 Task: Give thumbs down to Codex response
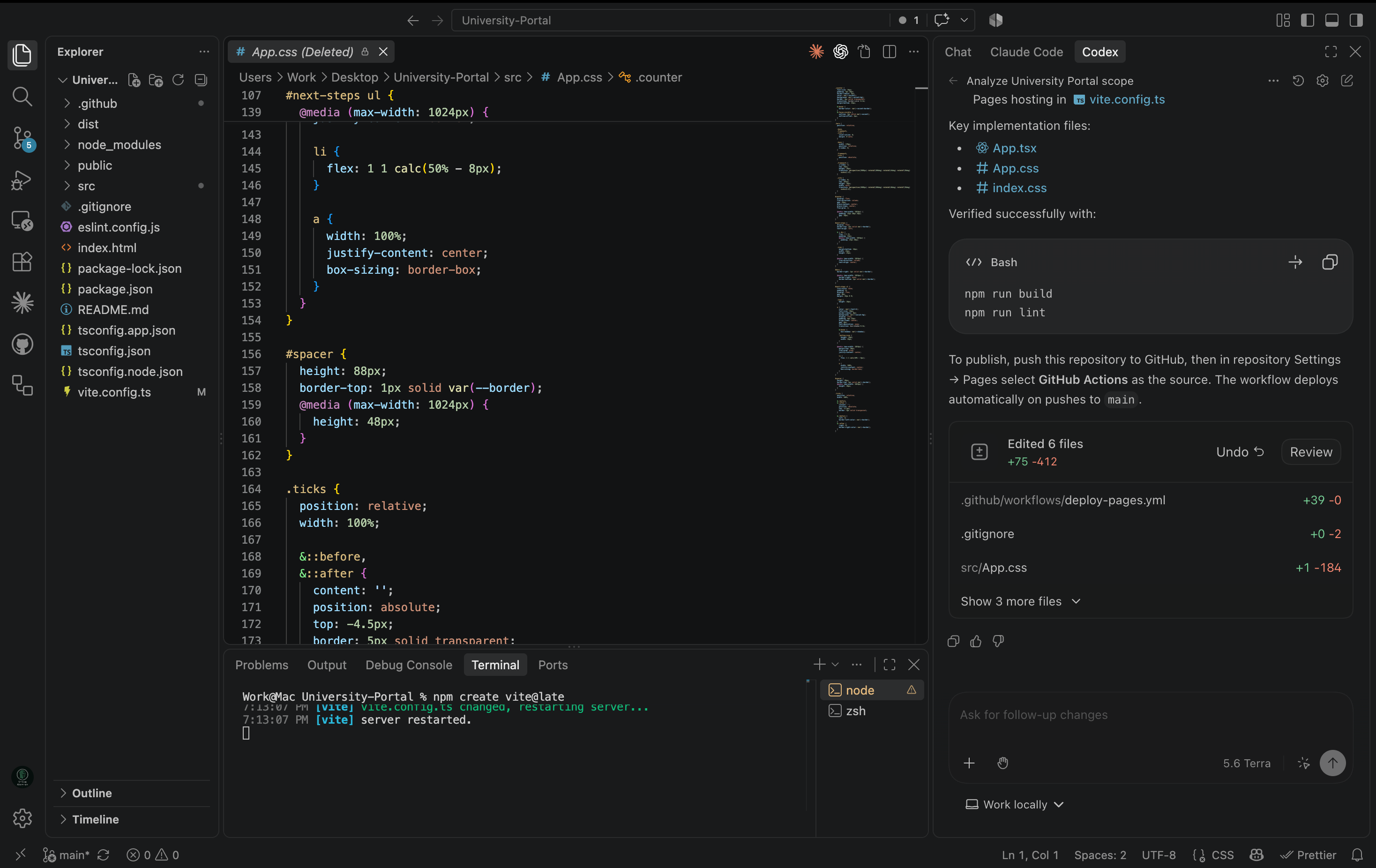998,641
